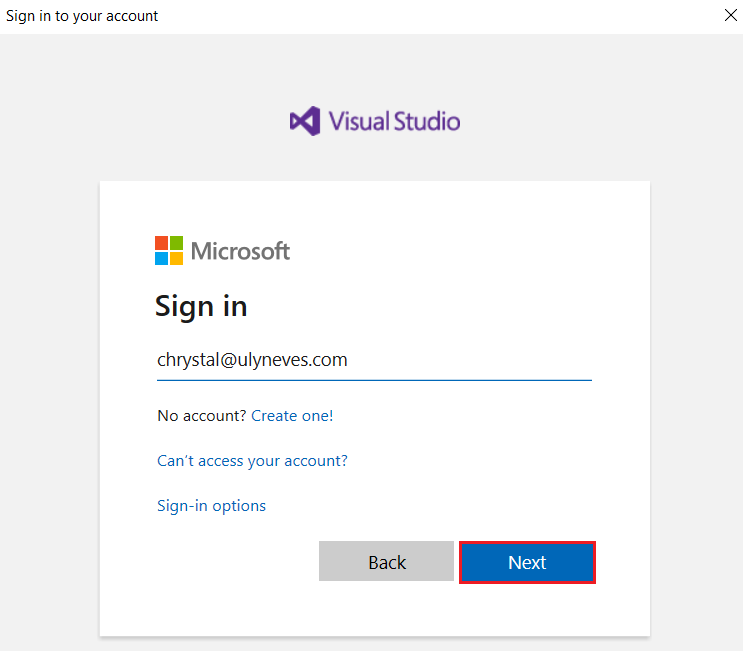Viewport: 743px width, 651px height.
Task: Click the Visual Studio wordmark text
Action: [394, 121]
